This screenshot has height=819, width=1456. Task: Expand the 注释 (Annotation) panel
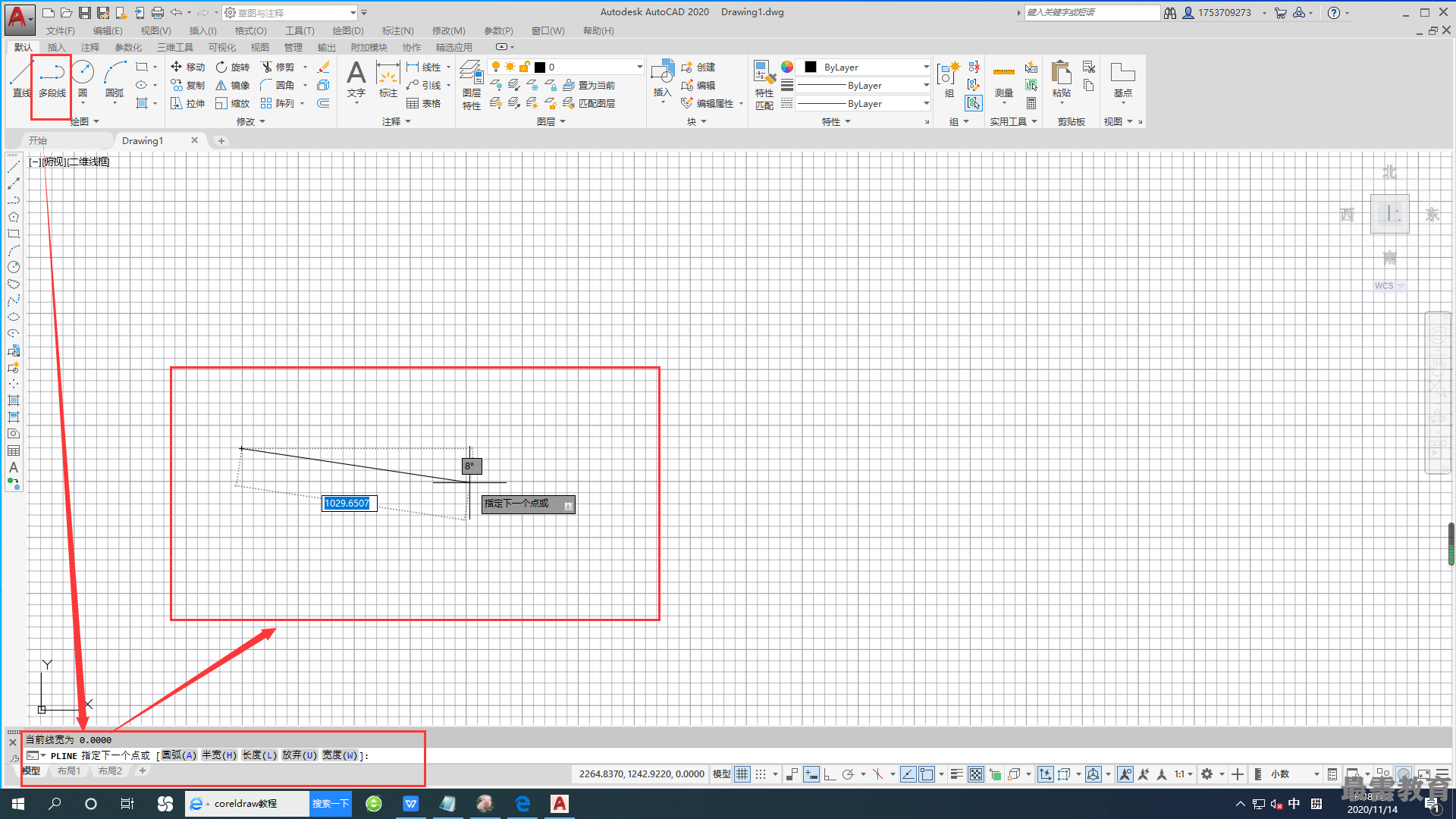[397, 121]
